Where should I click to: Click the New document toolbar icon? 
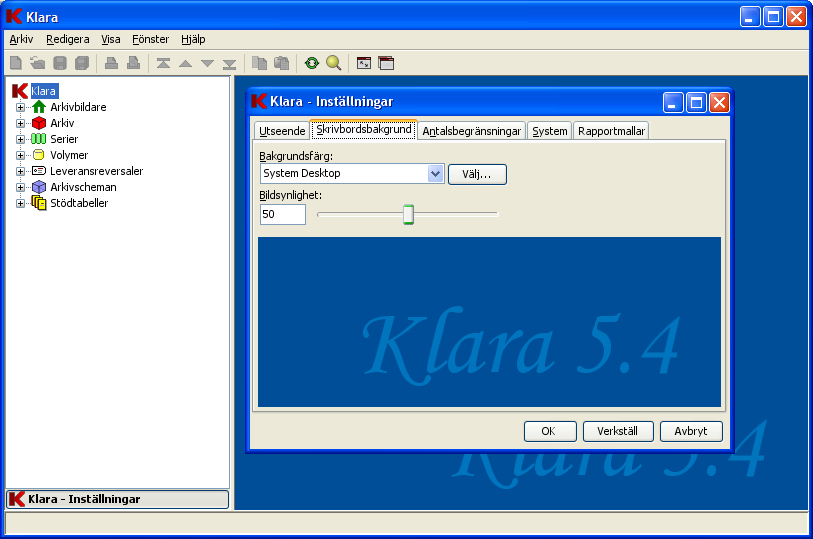pos(16,63)
